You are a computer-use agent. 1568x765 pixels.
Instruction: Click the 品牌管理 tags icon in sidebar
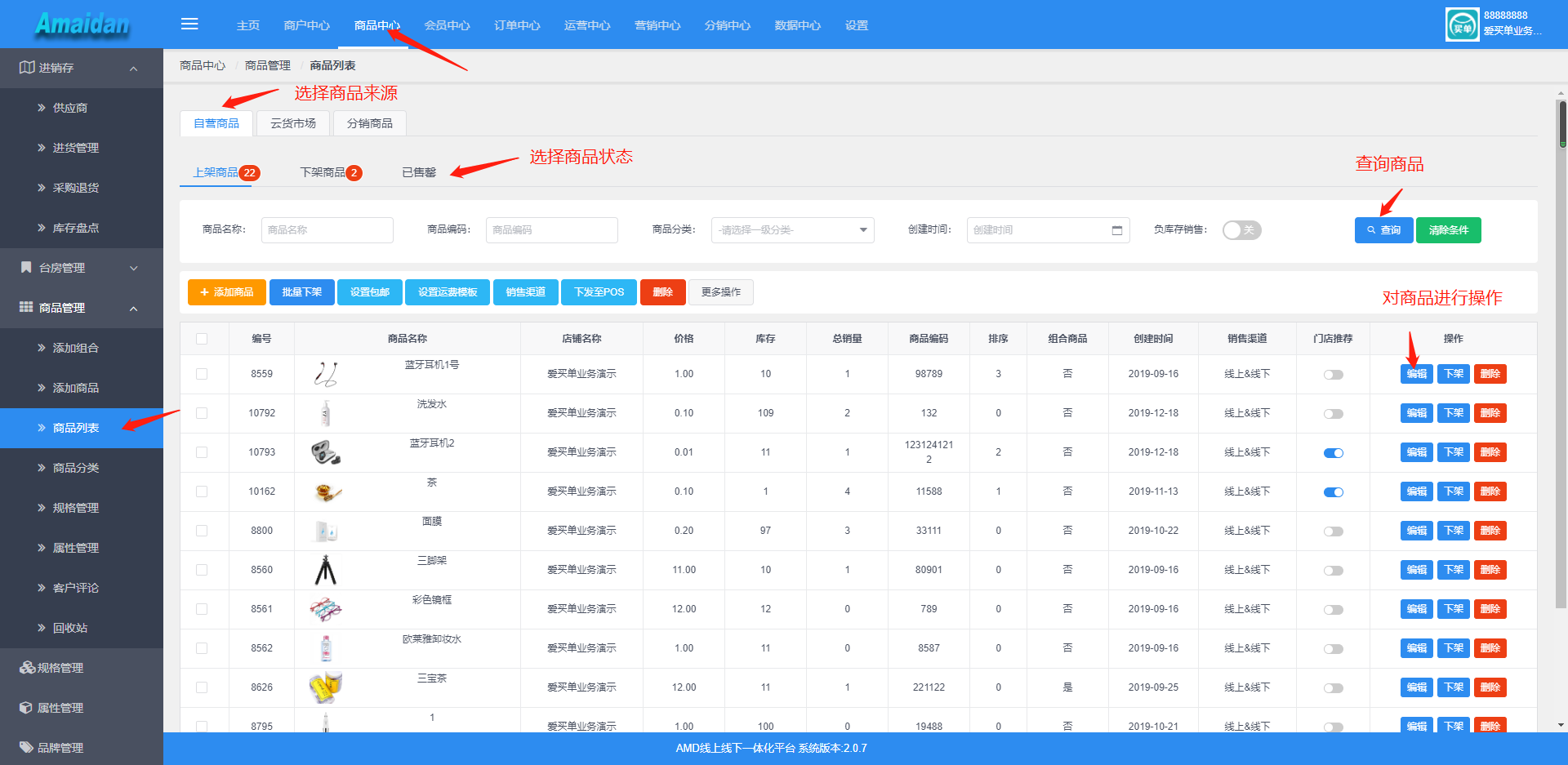tap(26, 748)
